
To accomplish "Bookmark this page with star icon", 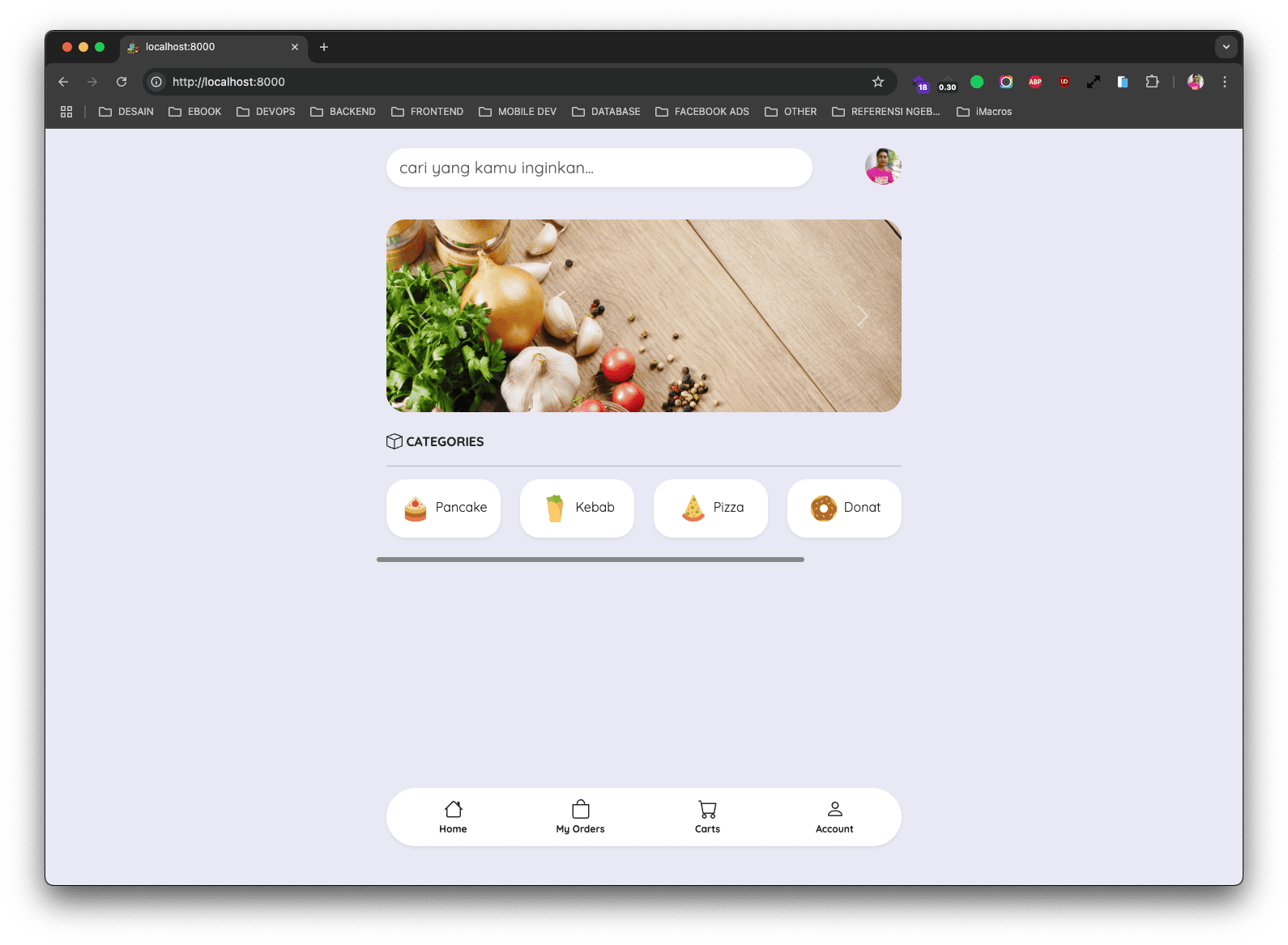I will point(878,82).
